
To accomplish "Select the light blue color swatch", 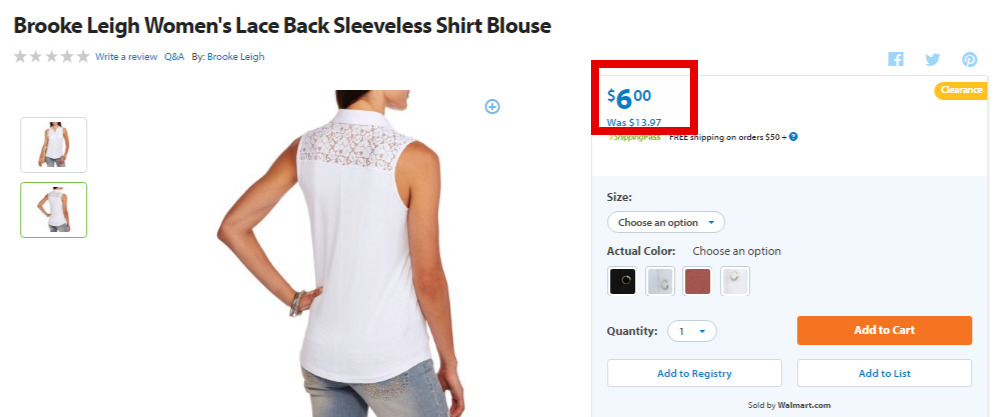I will point(660,281).
